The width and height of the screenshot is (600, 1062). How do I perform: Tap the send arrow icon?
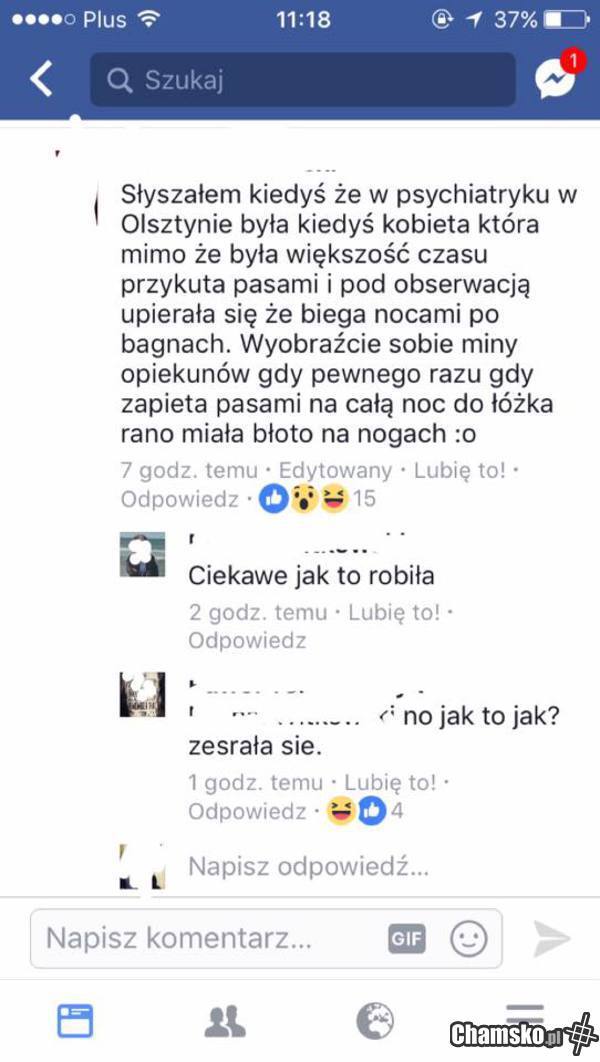coord(552,939)
